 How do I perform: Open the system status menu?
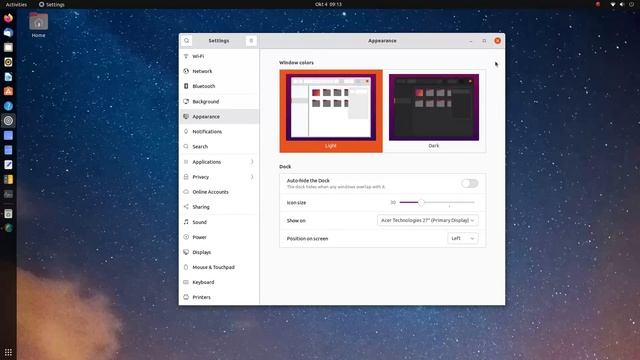(x=622, y=4)
